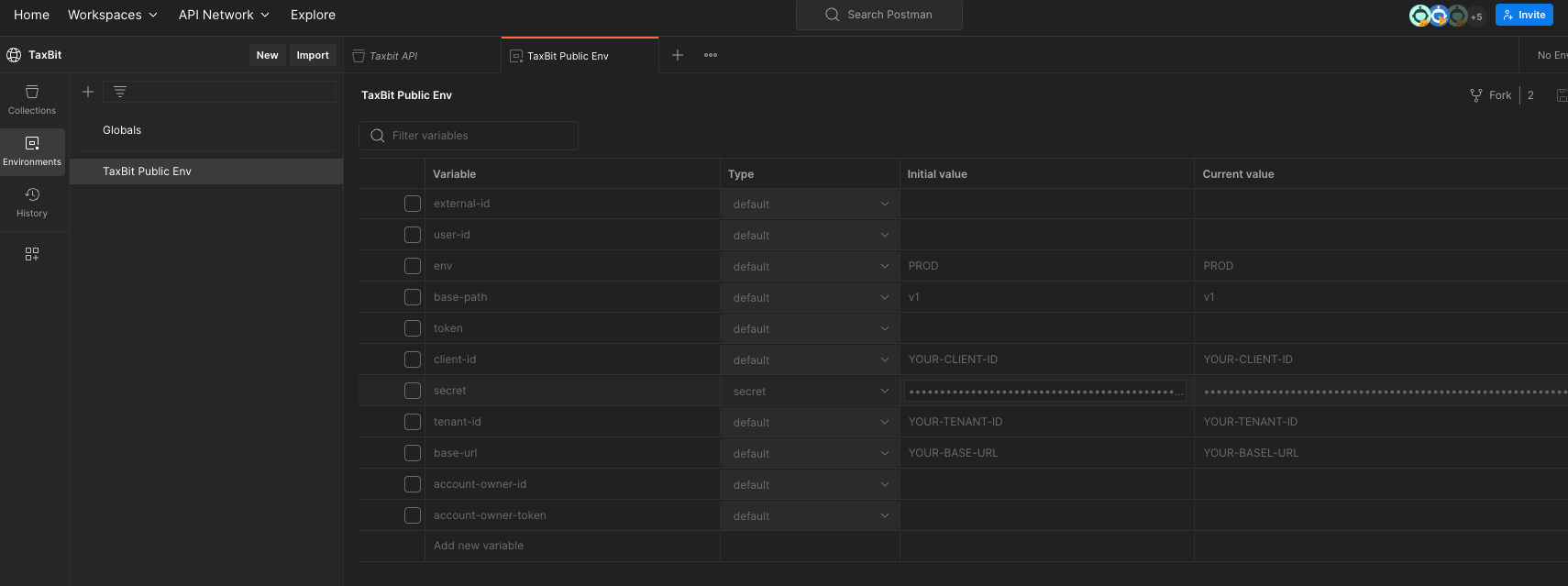
Task: Click the YOUR-CLIENT-ID initial value cell
Action: [x=1047, y=359]
